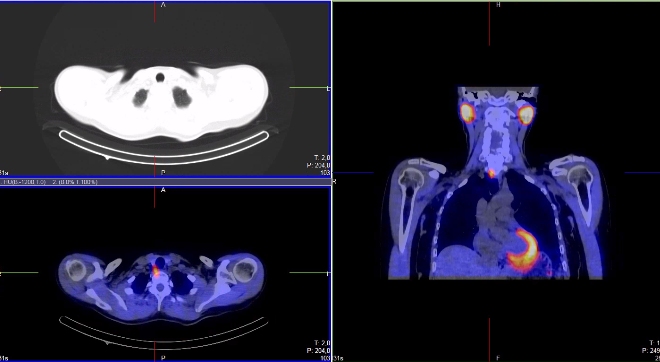
Task: Click 'P: 204,0' overlay in the CT lung-window pane
Action: click(x=319, y=165)
